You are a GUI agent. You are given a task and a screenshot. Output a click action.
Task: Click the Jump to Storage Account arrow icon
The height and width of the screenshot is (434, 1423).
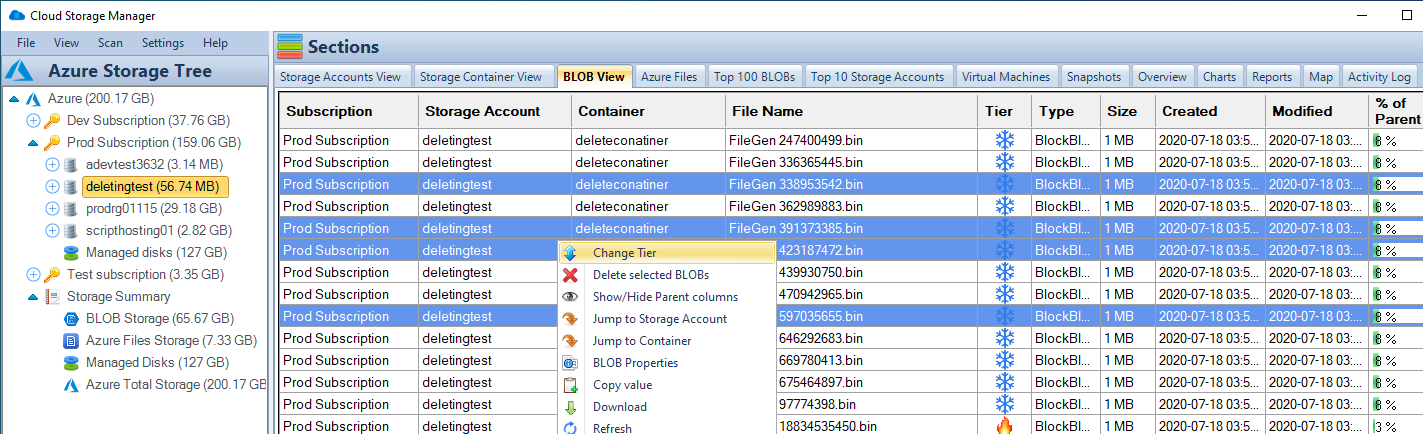(570, 319)
